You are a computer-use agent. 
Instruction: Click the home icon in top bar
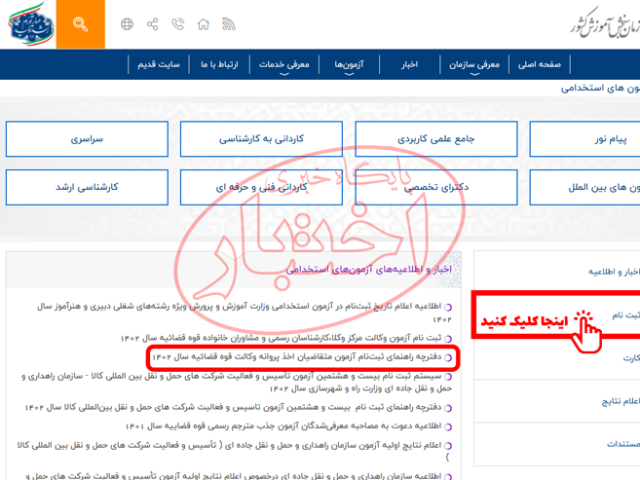pos(205,24)
